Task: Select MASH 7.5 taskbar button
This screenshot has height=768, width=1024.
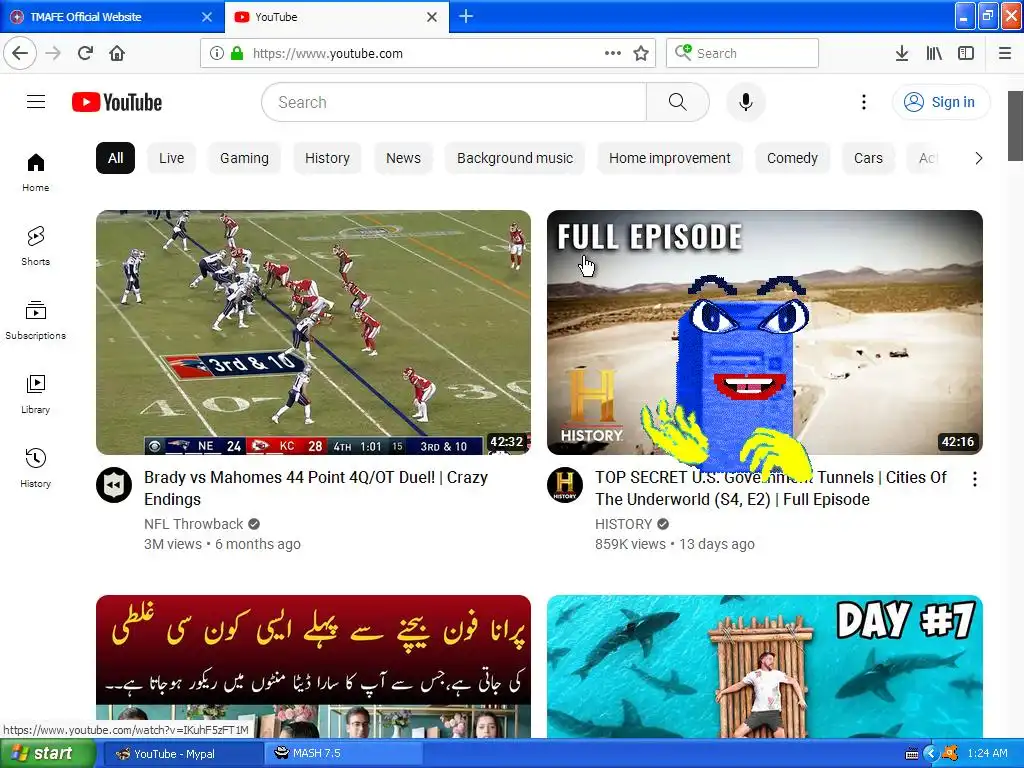Action: click(x=344, y=754)
